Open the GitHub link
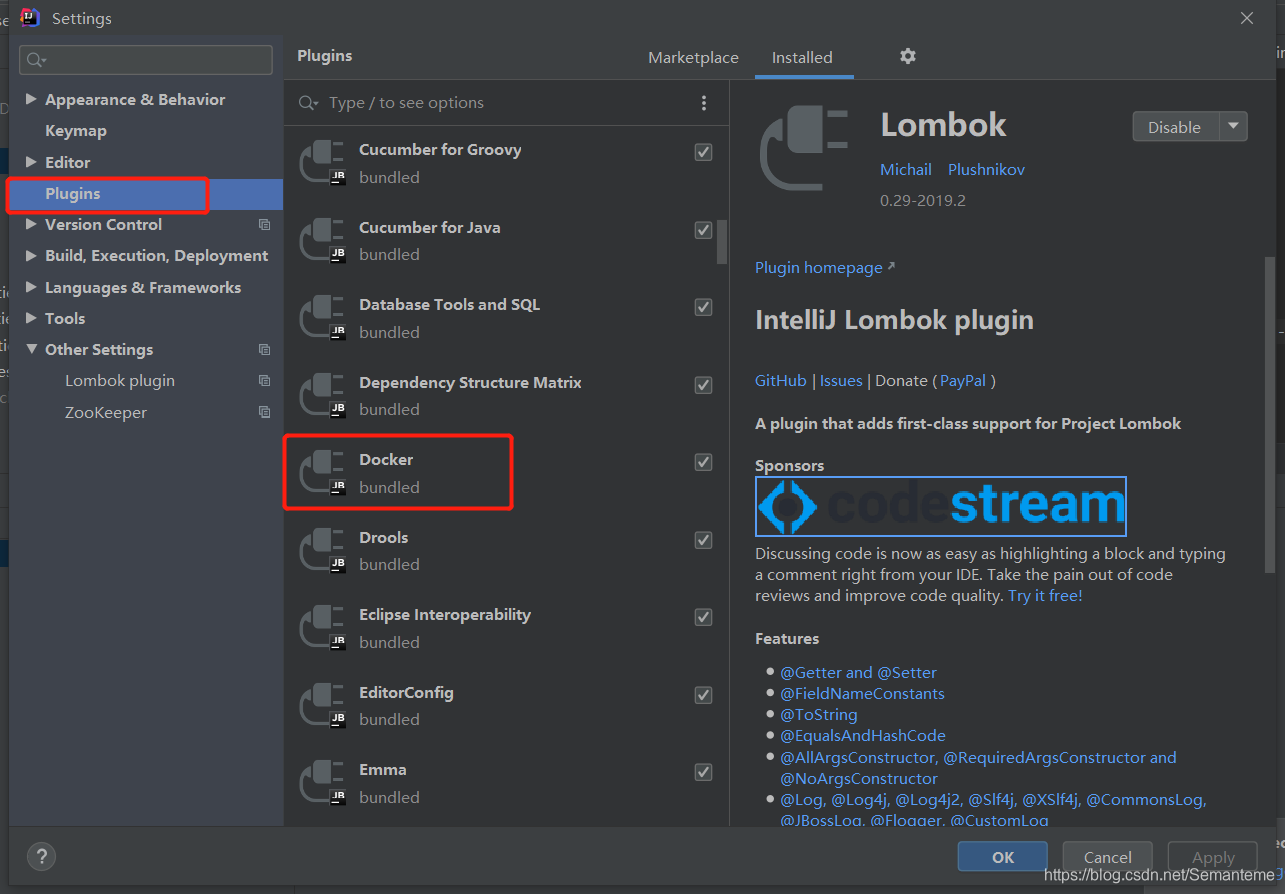The width and height of the screenshot is (1285, 894). (781, 381)
